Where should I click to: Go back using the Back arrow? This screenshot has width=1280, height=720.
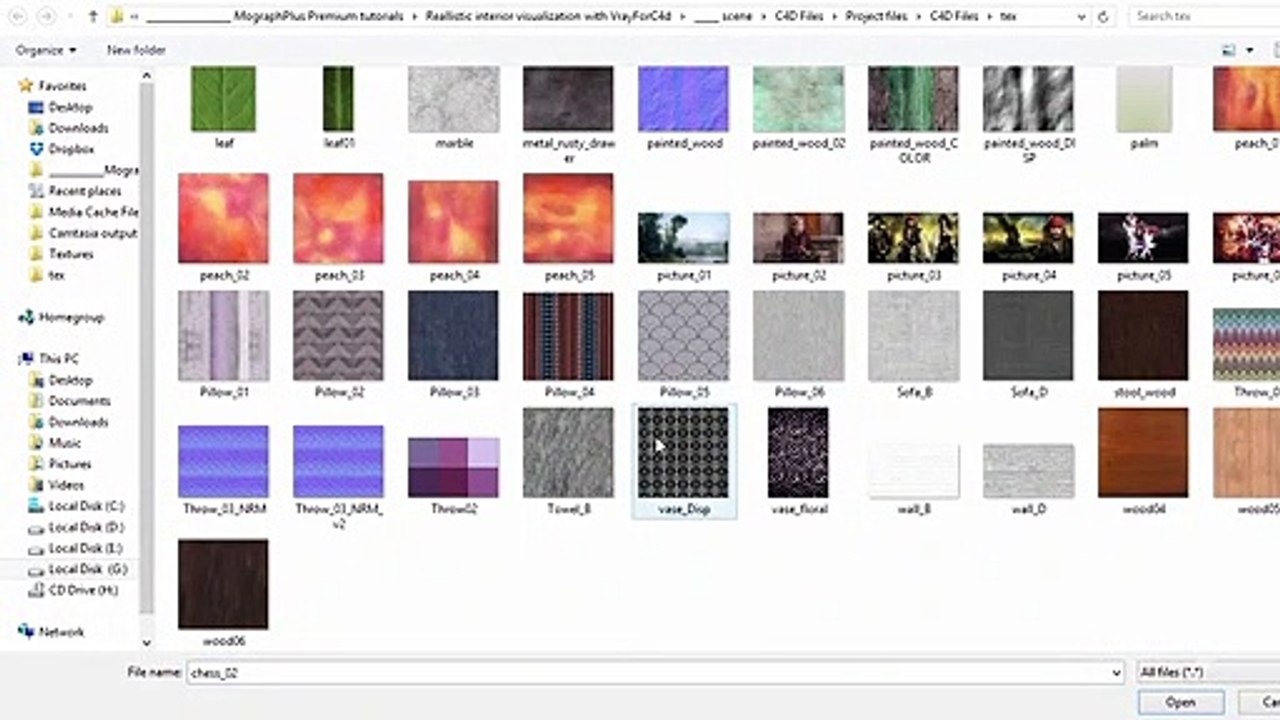coord(17,17)
